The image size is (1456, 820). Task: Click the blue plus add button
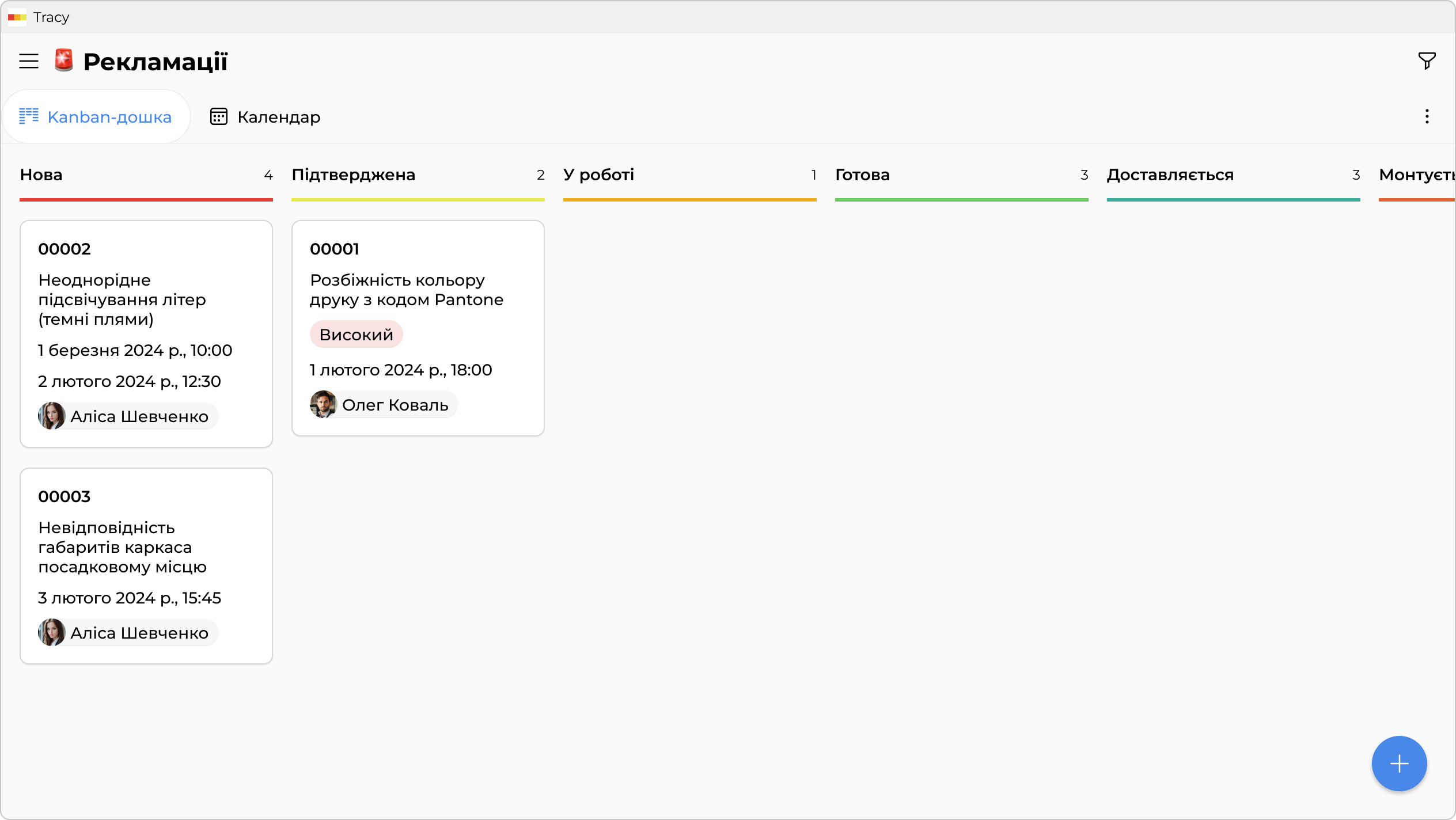click(1399, 764)
